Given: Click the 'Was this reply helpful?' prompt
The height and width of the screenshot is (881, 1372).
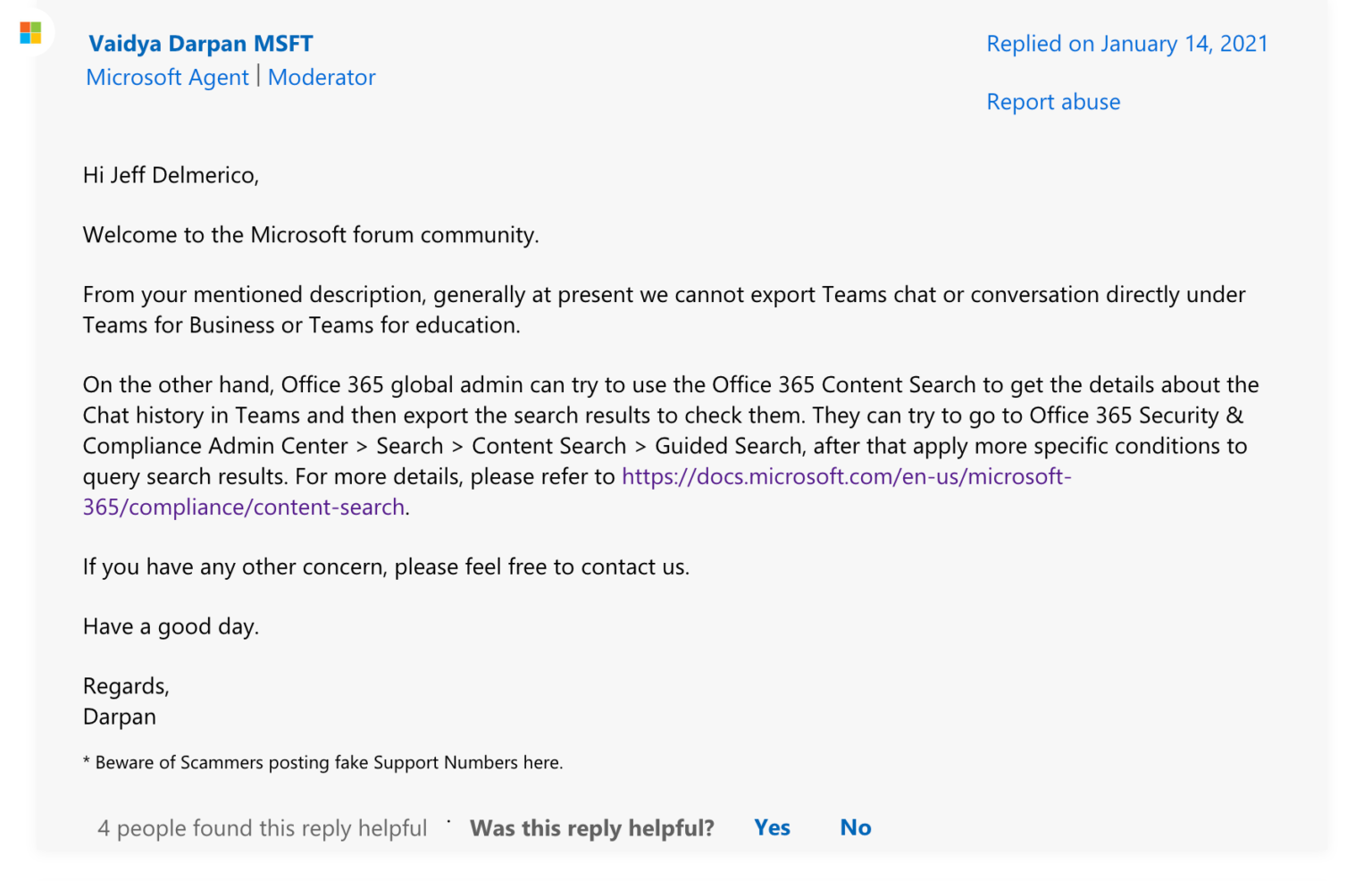Looking at the screenshot, I should [592, 828].
